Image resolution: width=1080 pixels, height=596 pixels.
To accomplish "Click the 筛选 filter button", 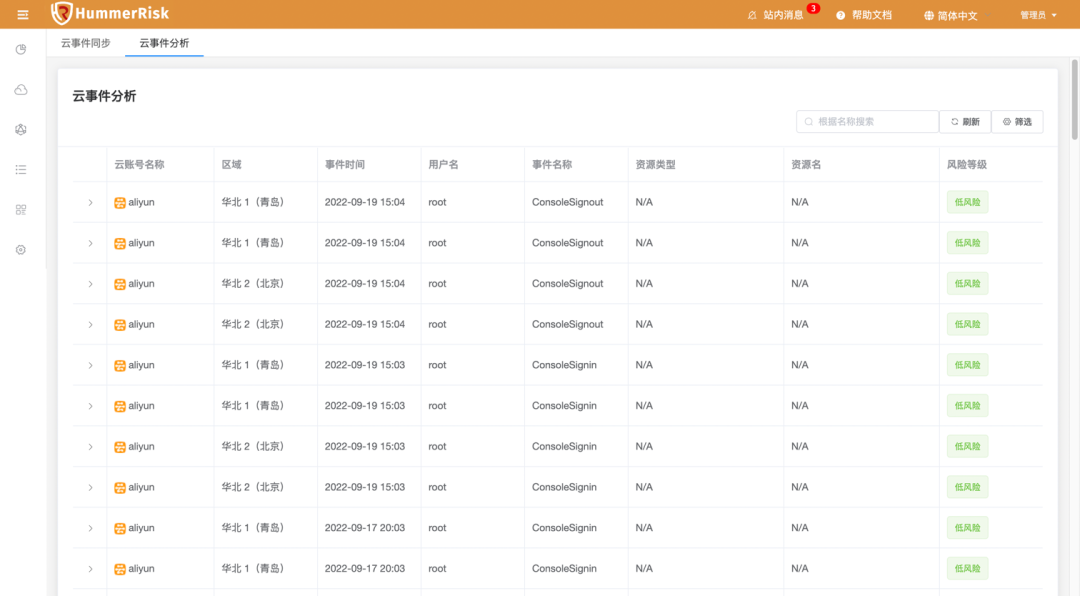I will point(1017,122).
